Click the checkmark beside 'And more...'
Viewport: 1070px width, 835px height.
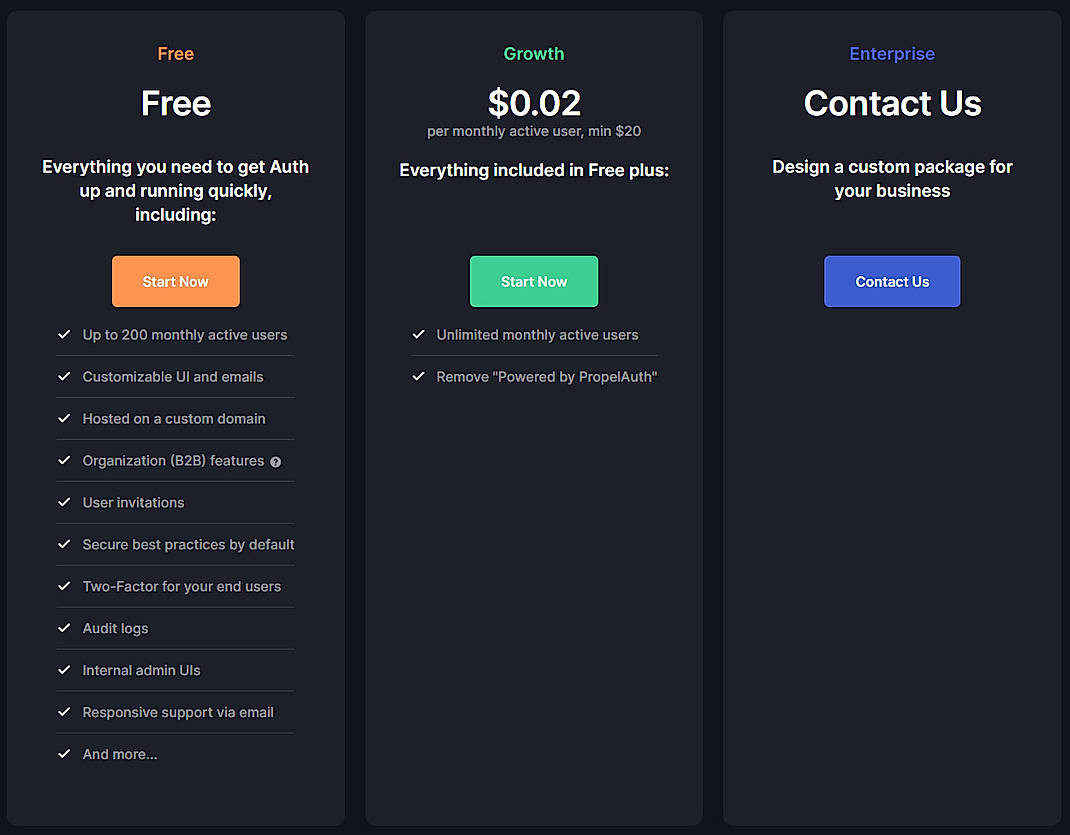pos(64,754)
